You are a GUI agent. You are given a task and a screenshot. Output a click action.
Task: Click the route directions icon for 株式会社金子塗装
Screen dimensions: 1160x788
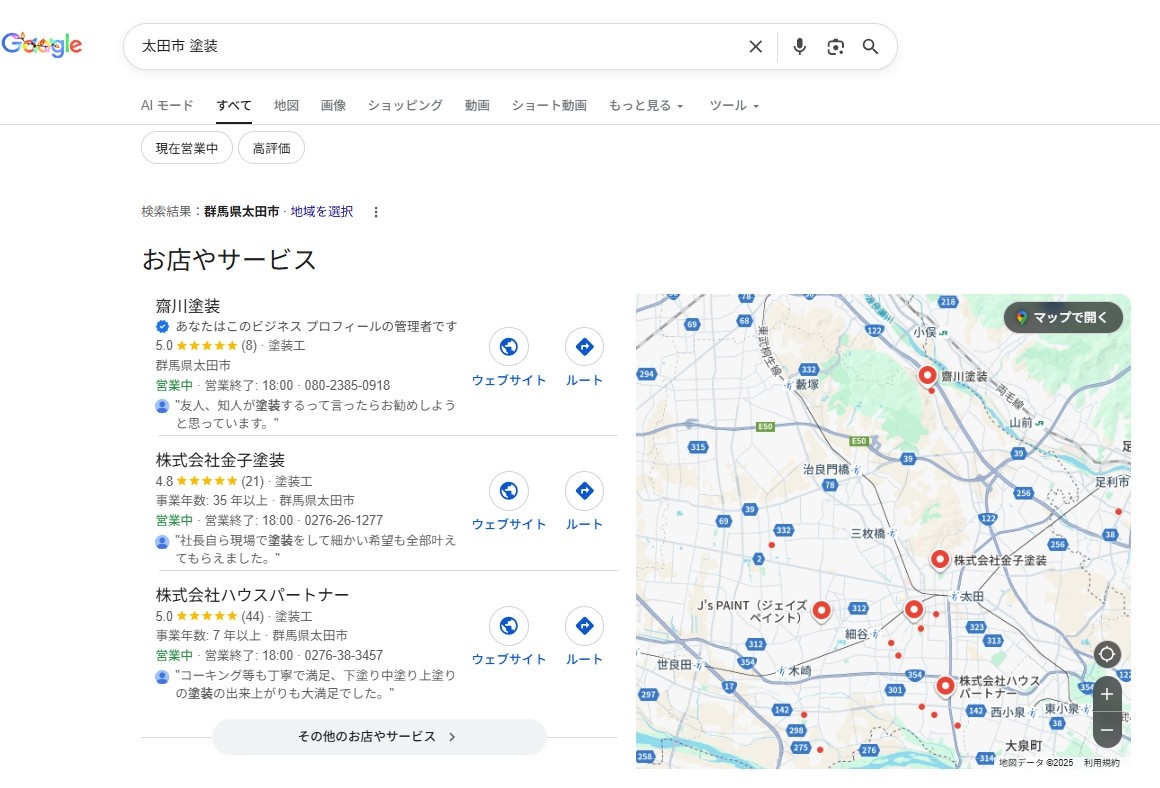pyautogui.click(x=584, y=491)
